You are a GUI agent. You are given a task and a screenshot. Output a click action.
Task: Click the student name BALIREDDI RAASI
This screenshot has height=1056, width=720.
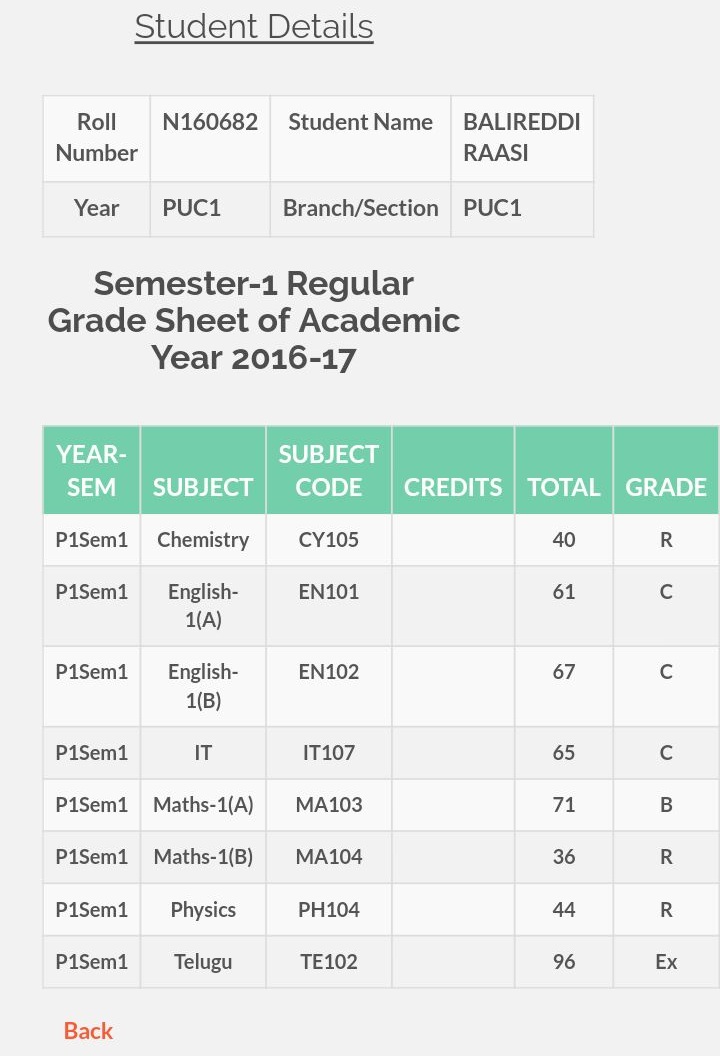pyautogui.click(x=522, y=138)
